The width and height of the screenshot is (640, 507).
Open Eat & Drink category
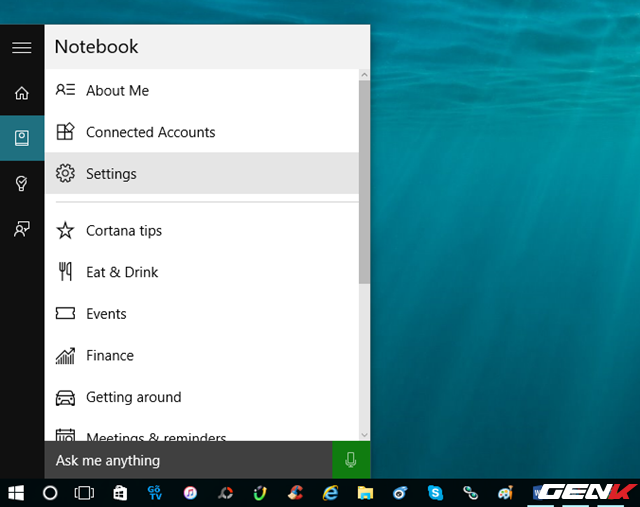coord(202,272)
